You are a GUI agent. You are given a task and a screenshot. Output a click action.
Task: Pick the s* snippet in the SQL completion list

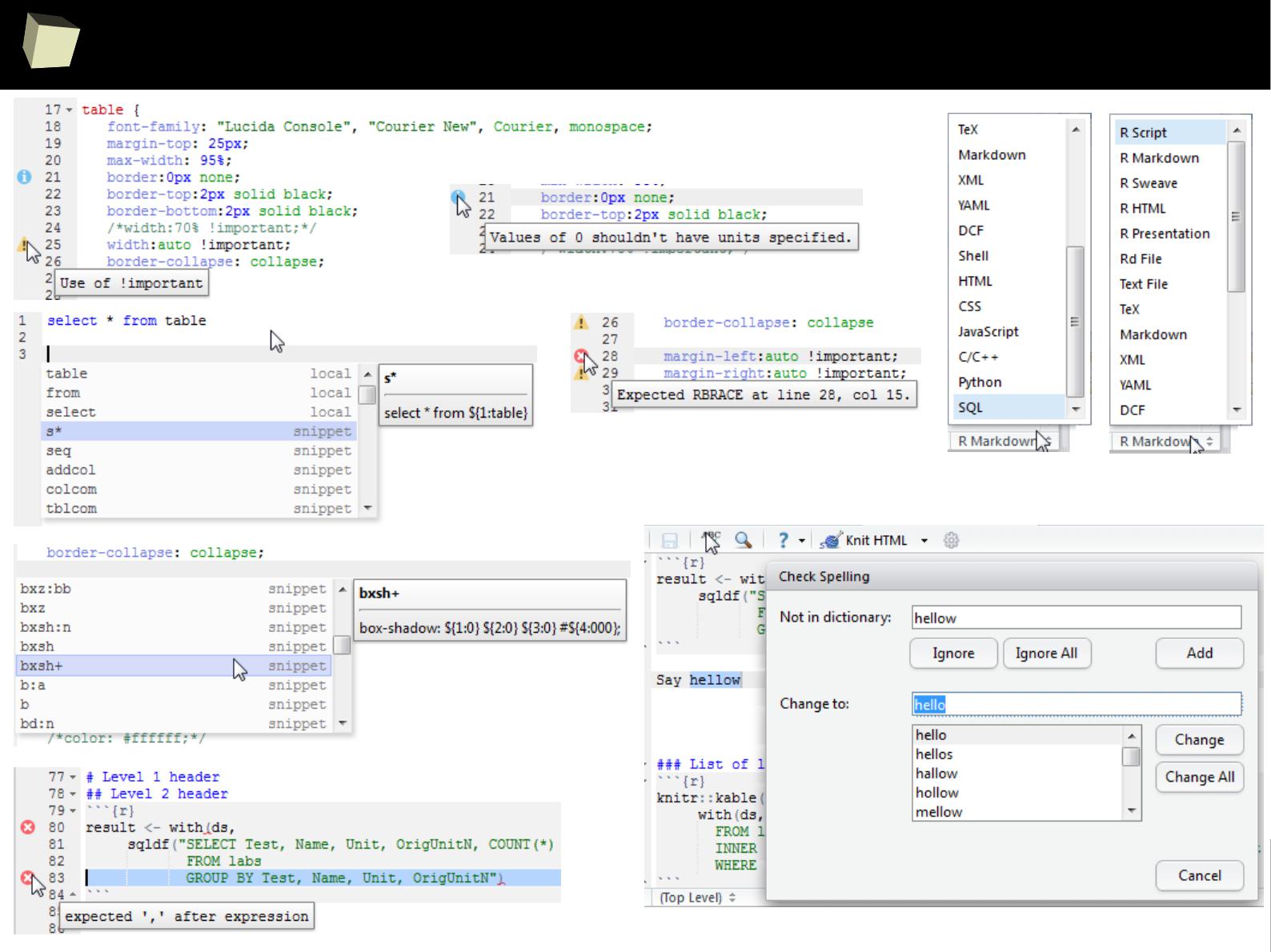tap(198, 431)
